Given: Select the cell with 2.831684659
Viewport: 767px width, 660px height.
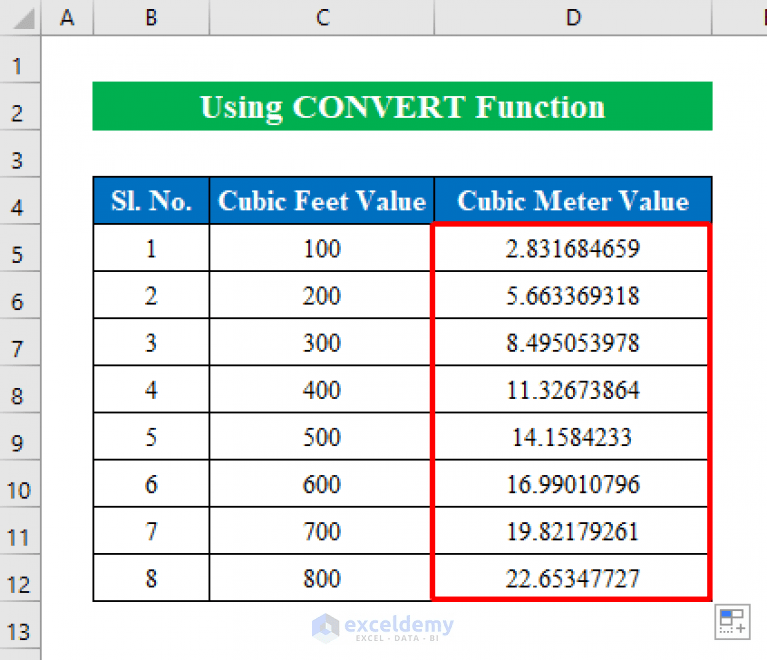Looking at the screenshot, I should [573, 248].
